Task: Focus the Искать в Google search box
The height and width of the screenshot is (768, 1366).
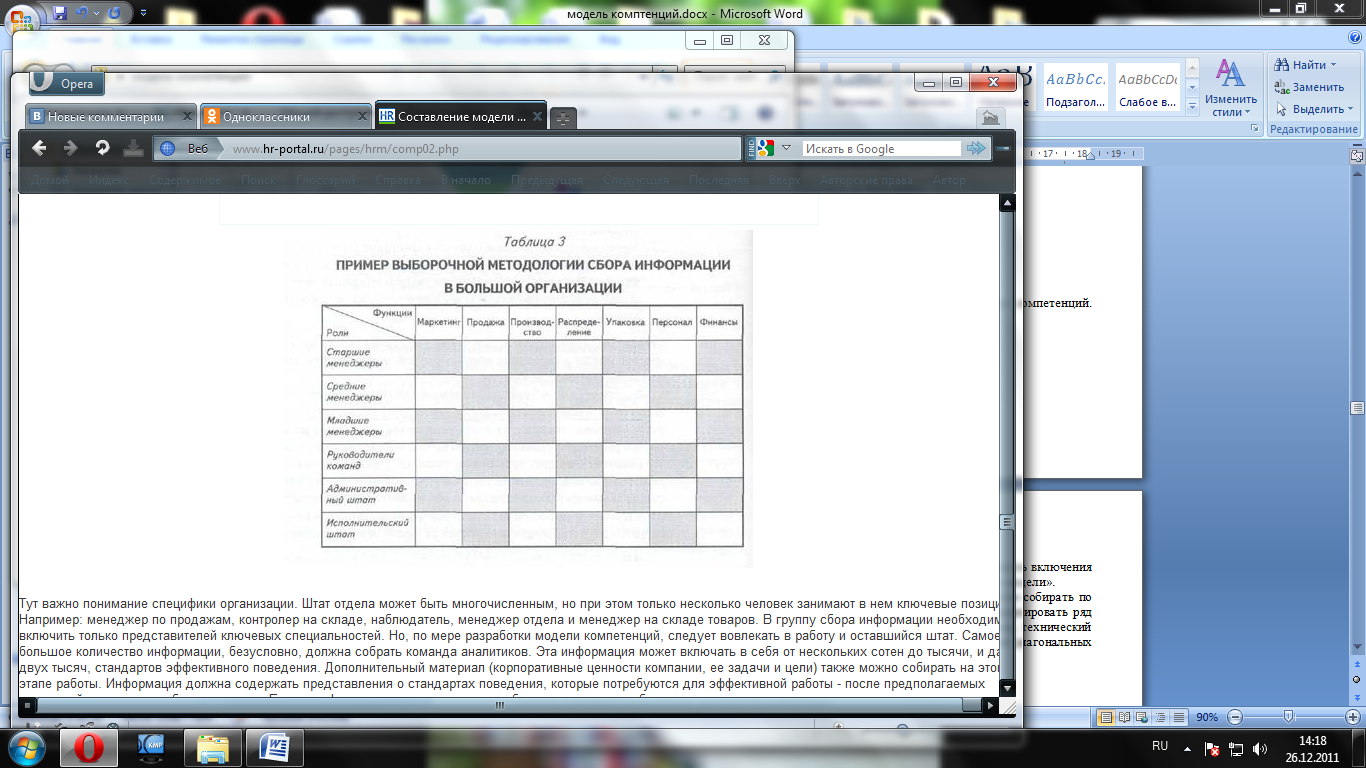Action: [x=881, y=149]
